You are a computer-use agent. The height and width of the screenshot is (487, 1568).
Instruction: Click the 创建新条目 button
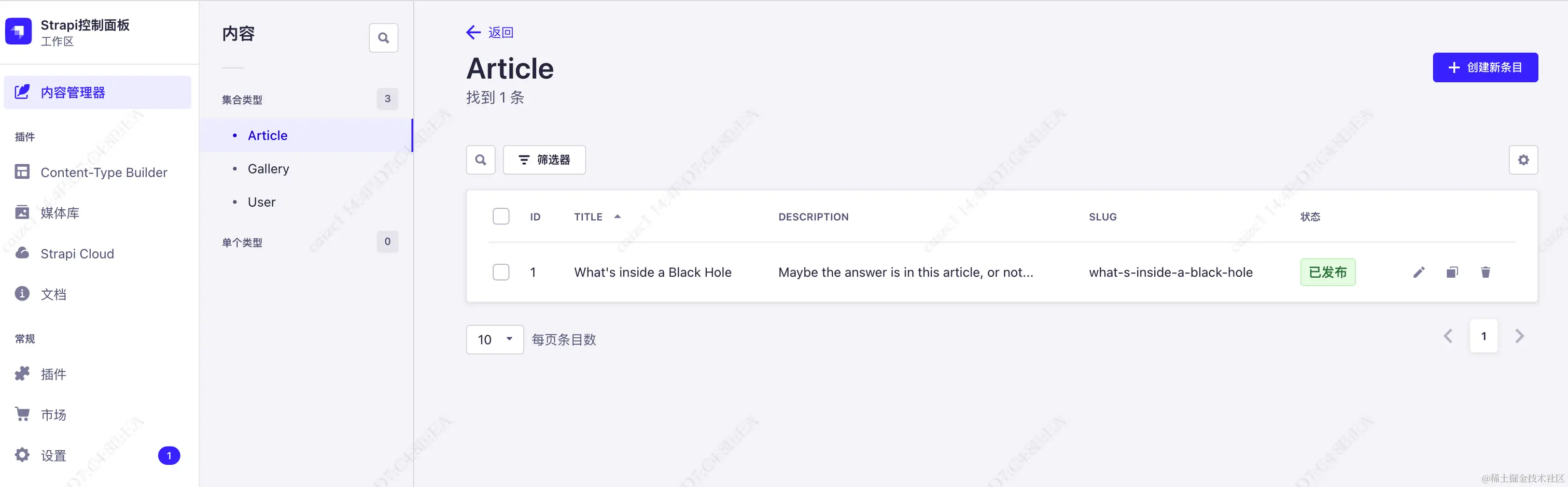(1485, 67)
